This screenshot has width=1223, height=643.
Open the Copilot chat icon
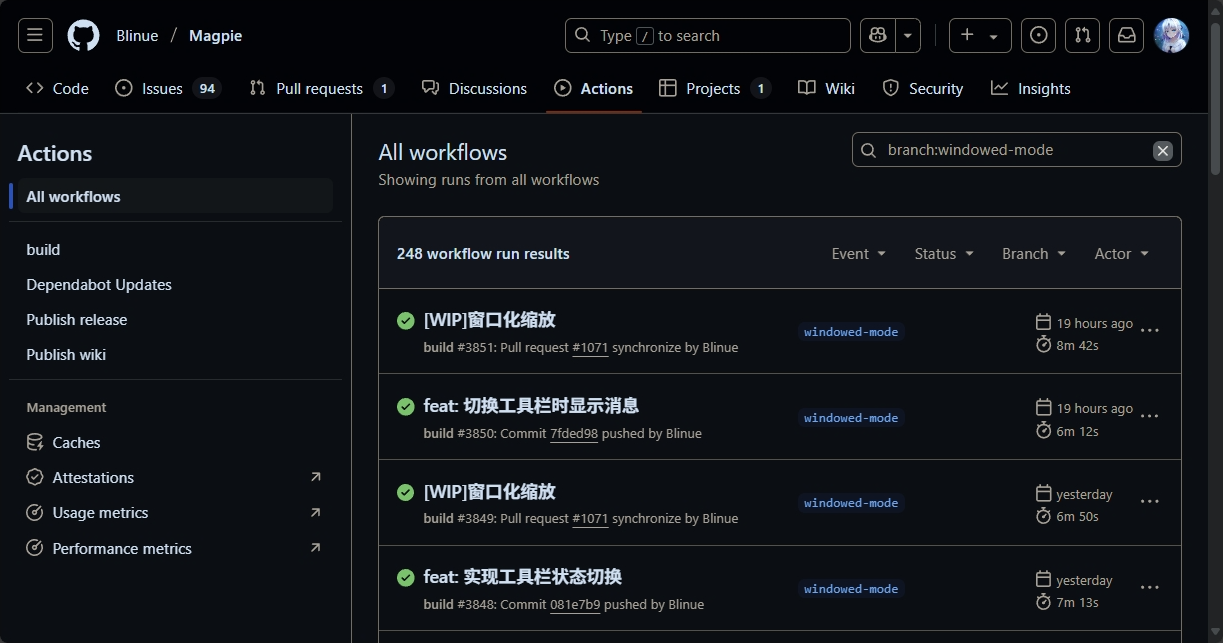point(878,36)
